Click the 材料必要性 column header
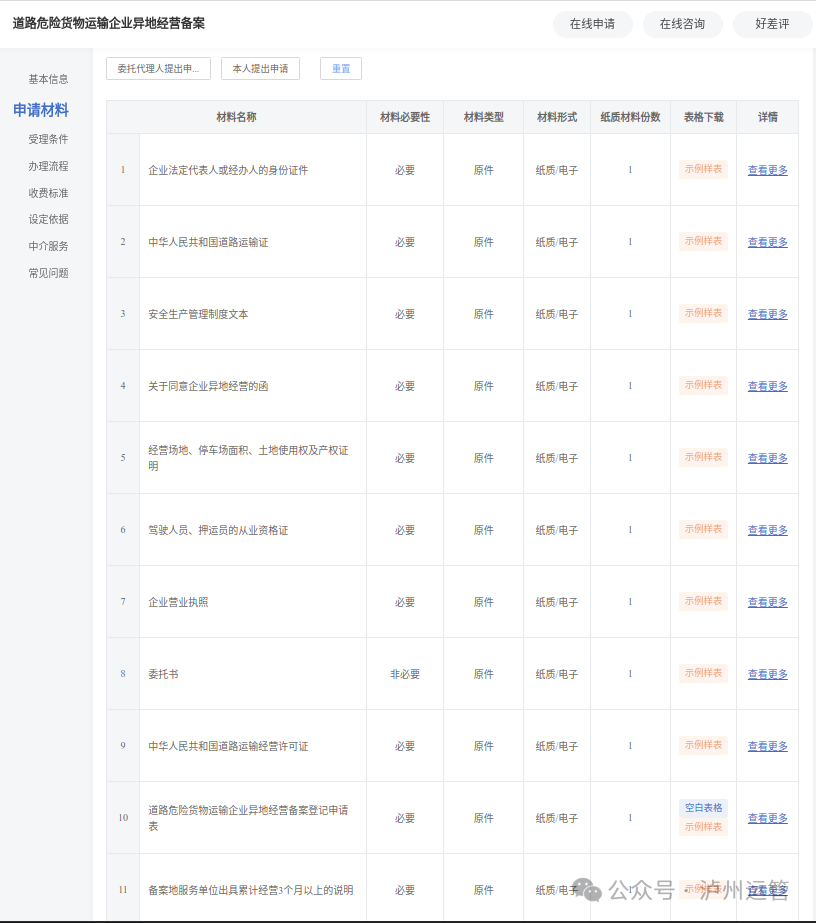 405,117
